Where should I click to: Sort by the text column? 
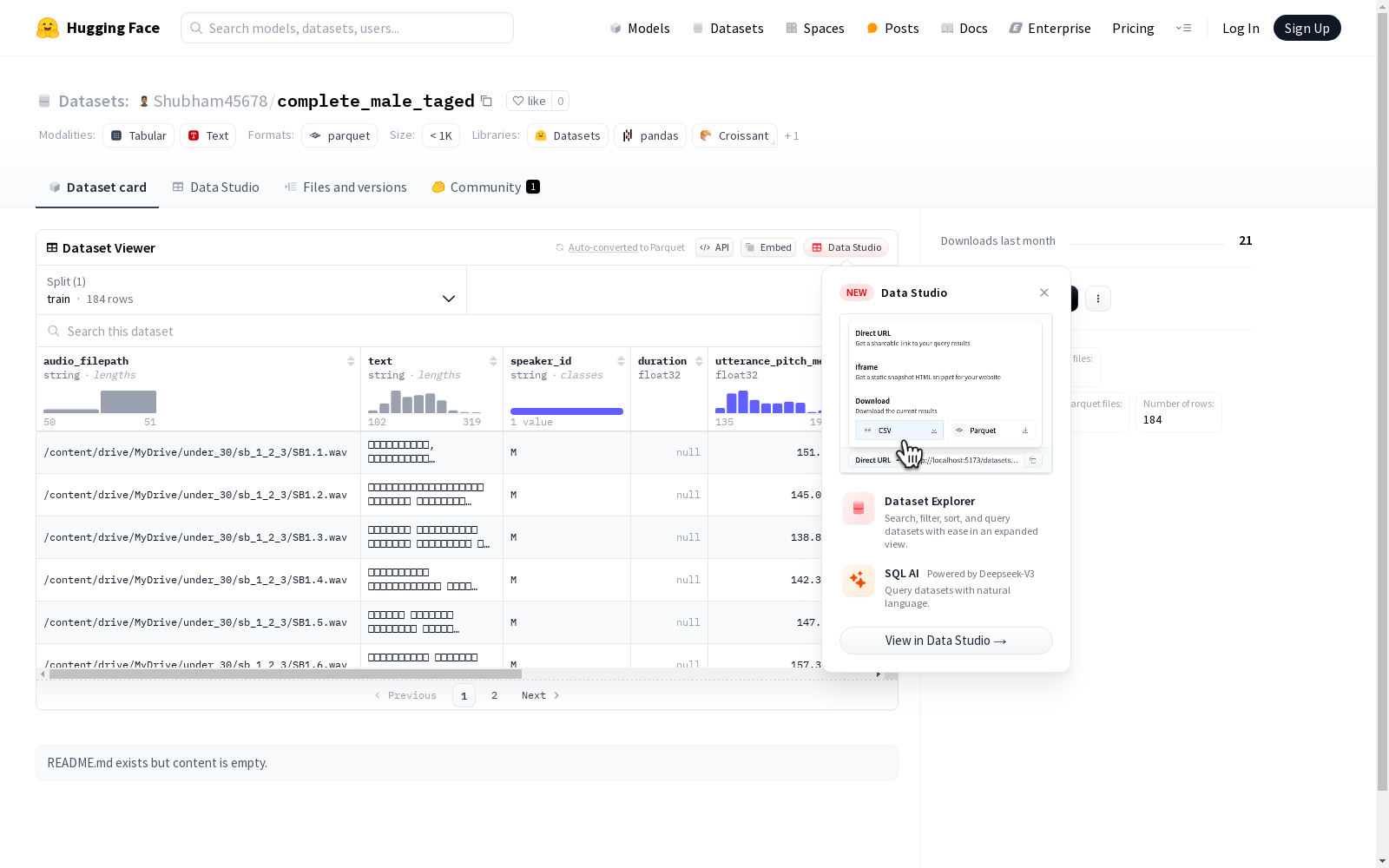(x=493, y=361)
